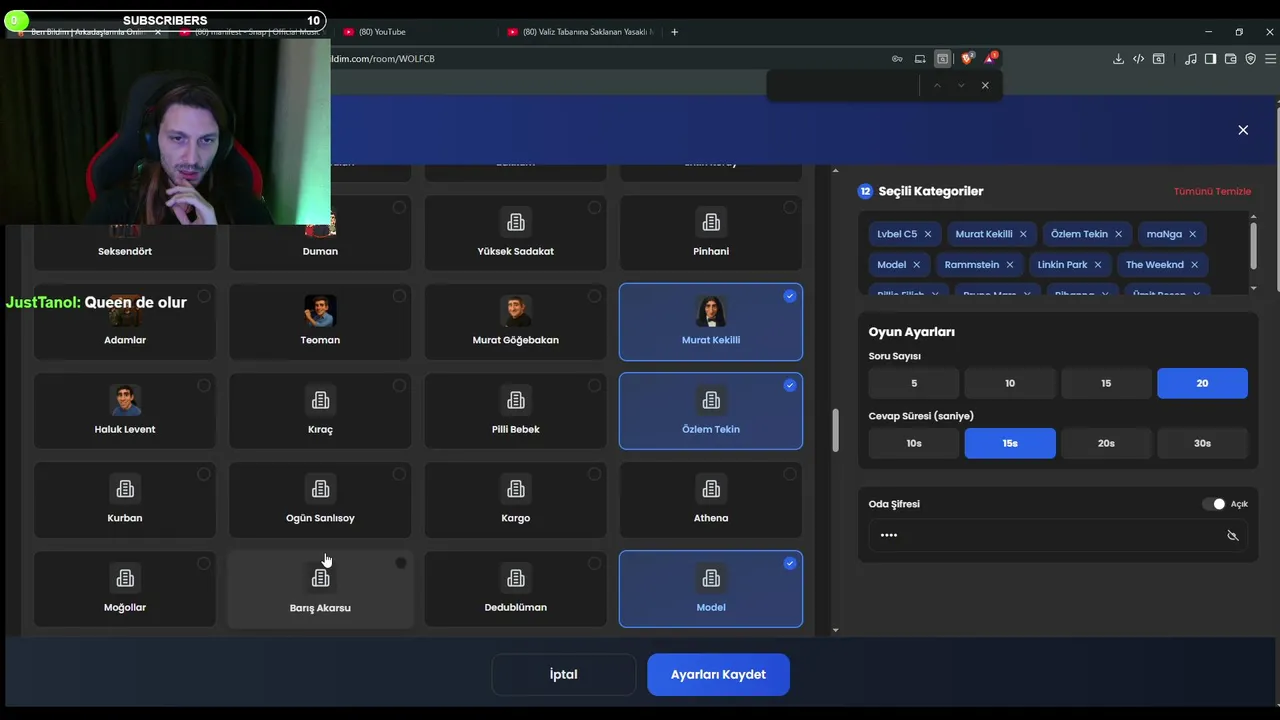This screenshot has height=720, width=1280.
Task: Close the find-in-page bar
Action: 985,85
